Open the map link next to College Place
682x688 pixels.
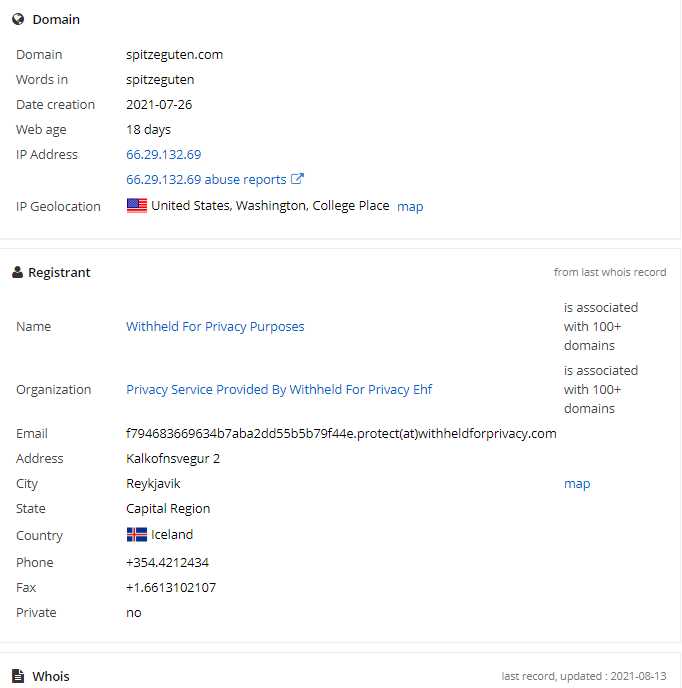(x=410, y=206)
